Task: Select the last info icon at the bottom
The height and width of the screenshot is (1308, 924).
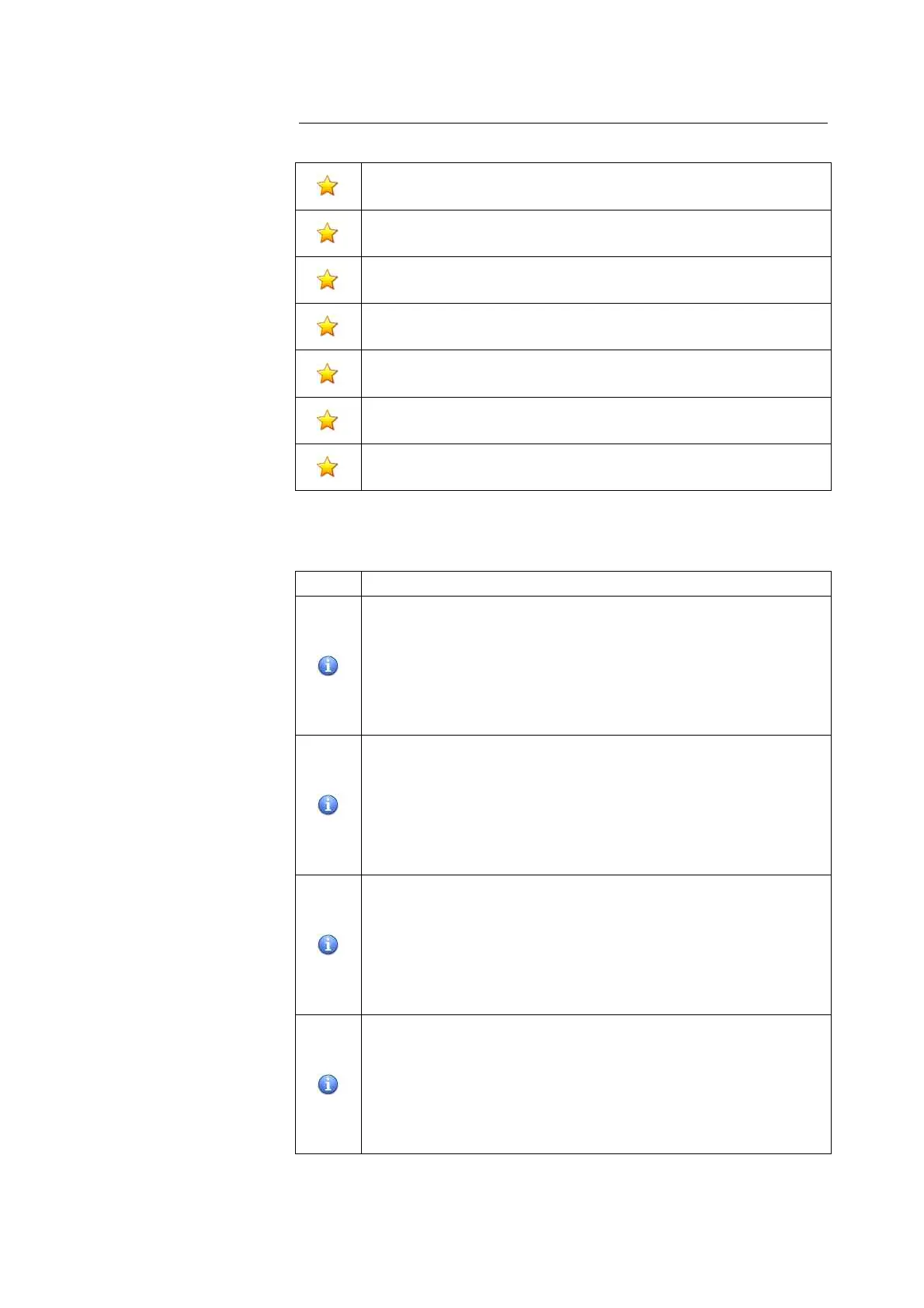Action: [x=328, y=1084]
